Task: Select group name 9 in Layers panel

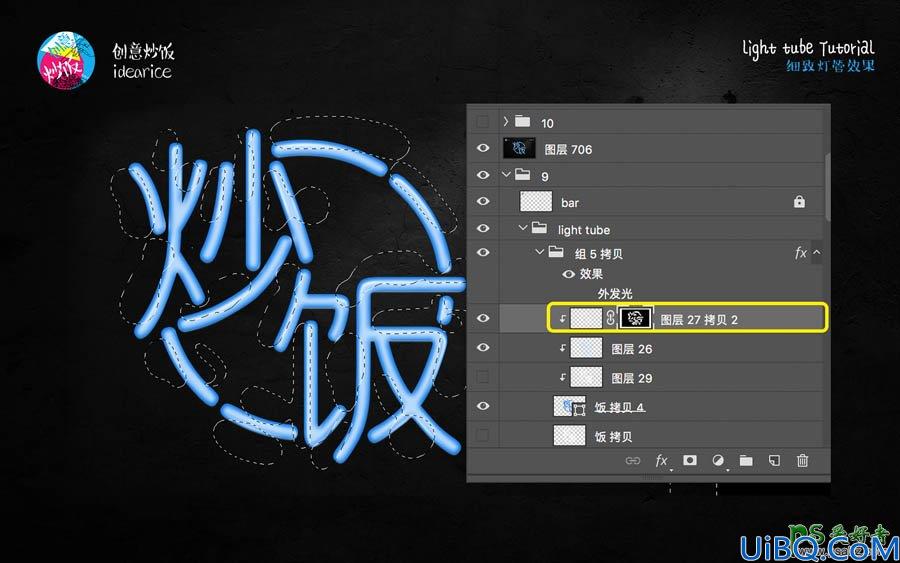Action: coord(544,176)
